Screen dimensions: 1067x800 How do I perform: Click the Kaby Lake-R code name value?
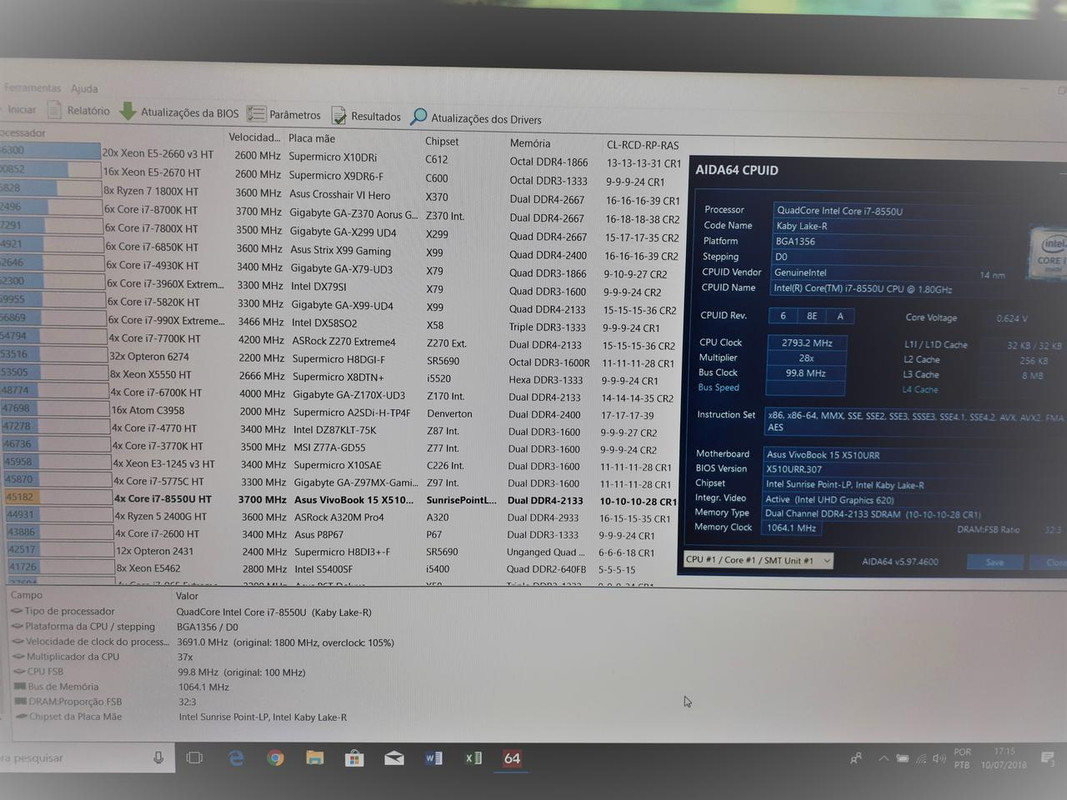pyautogui.click(x=802, y=226)
